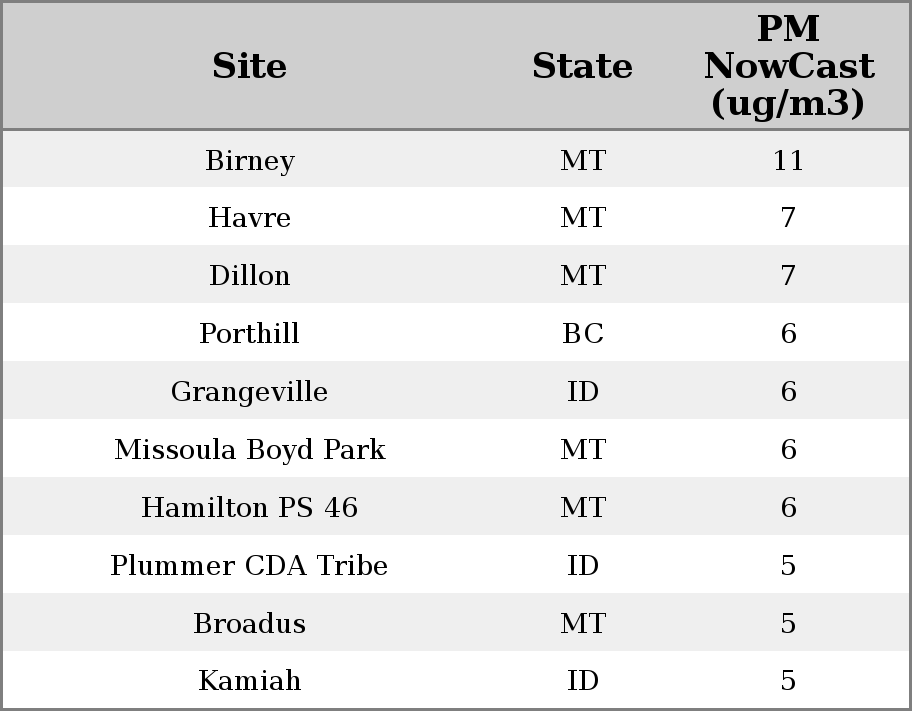
Task: Select the Porthill site name
Action: [249, 334]
